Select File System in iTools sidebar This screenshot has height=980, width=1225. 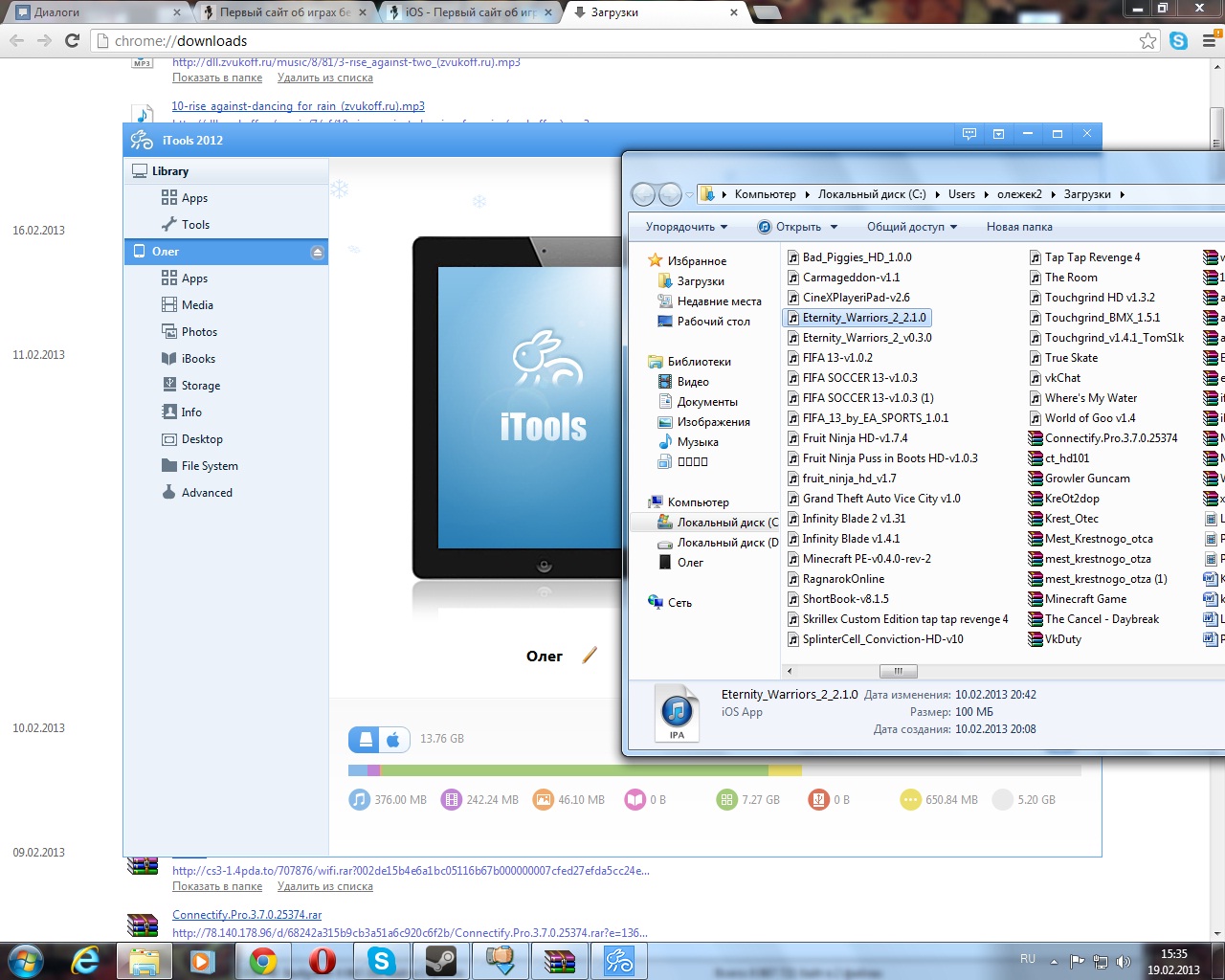pyautogui.click(x=210, y=466)
